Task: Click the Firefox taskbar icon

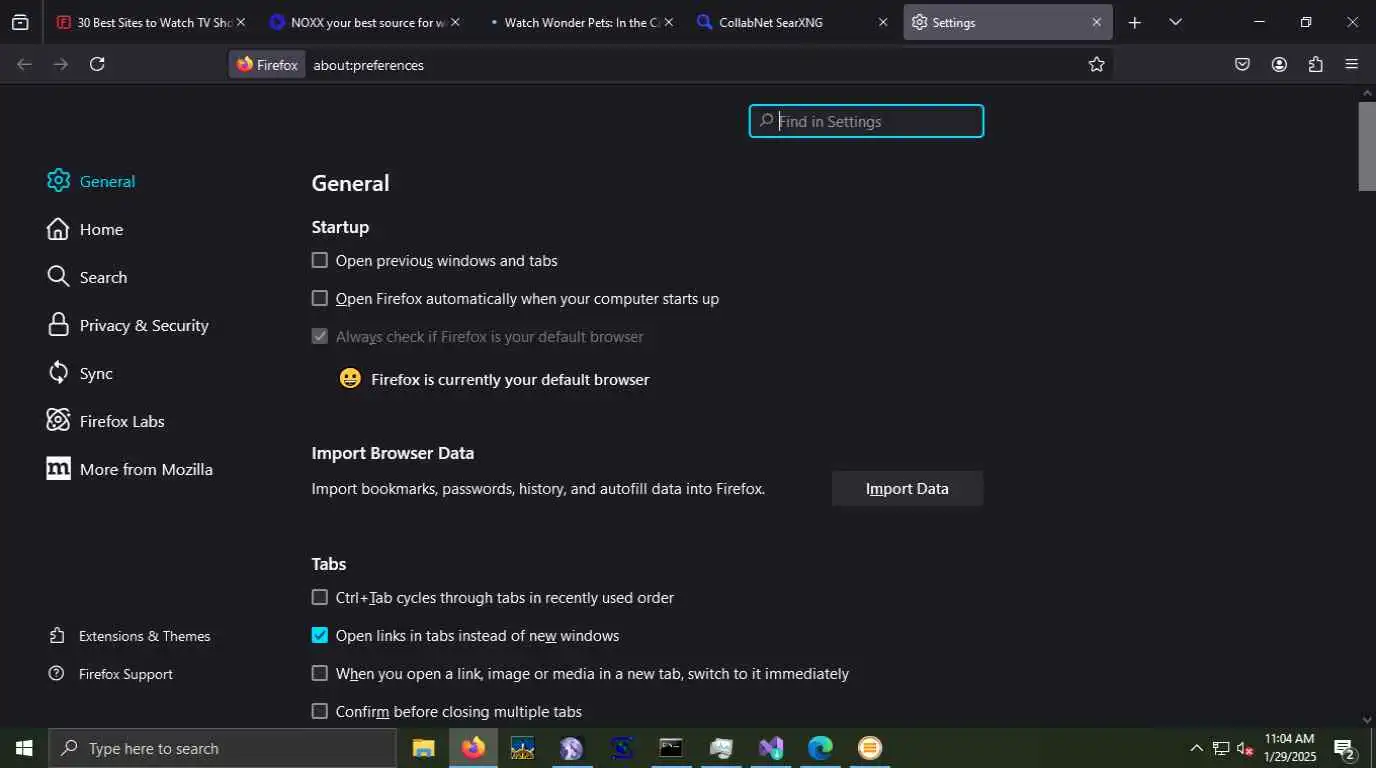Action: [x=473, y=748]
